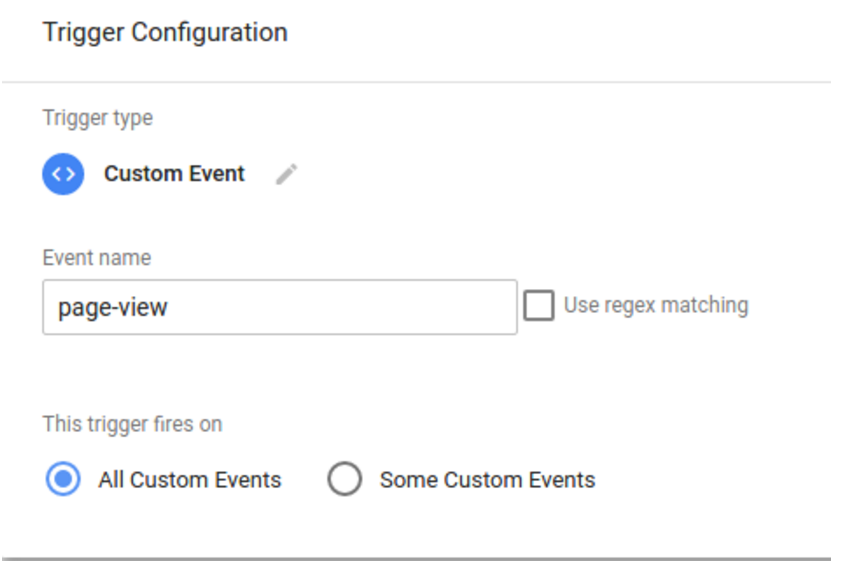Click the word 'Event' beside the blue icon
This screenshot has height=580, width=859.
pos(217,174)
